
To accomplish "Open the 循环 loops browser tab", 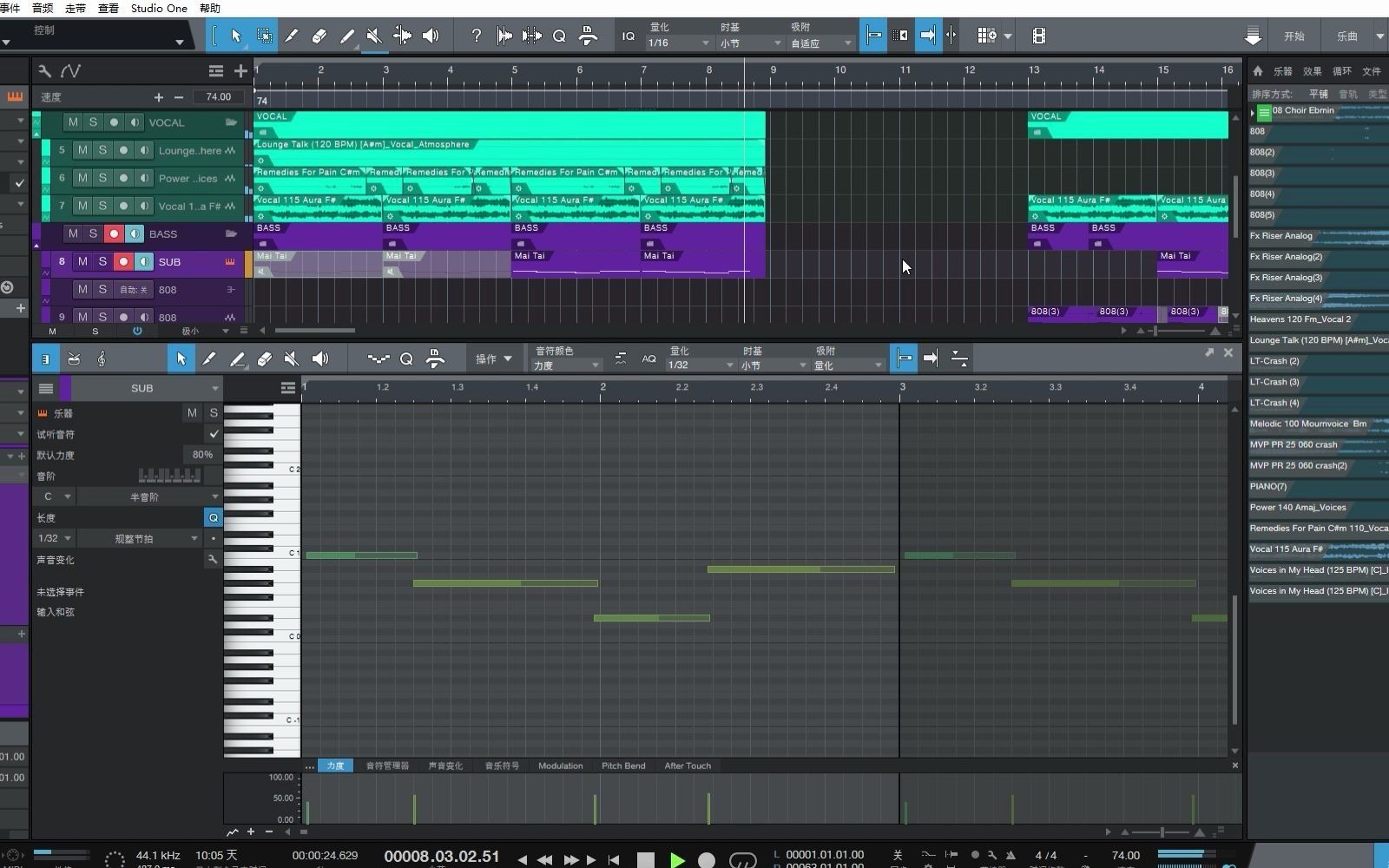I will tap(1341, 71).
